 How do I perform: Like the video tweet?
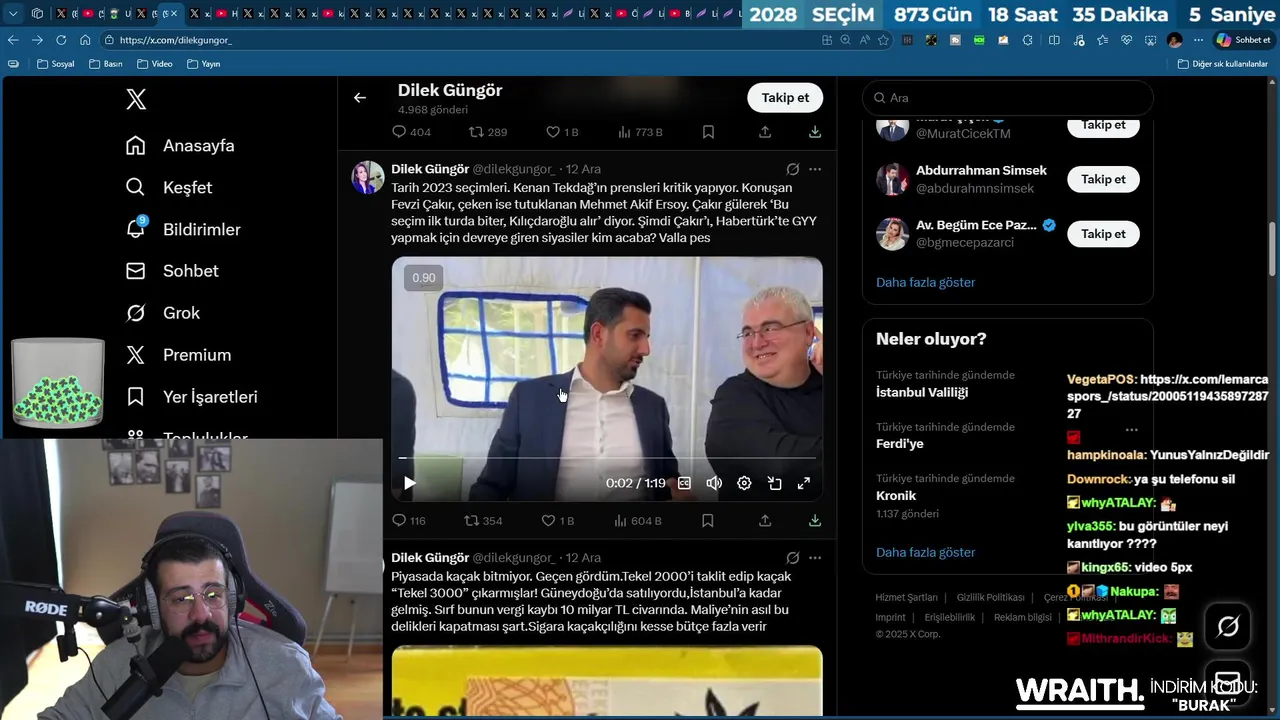(x=548, y=521)
